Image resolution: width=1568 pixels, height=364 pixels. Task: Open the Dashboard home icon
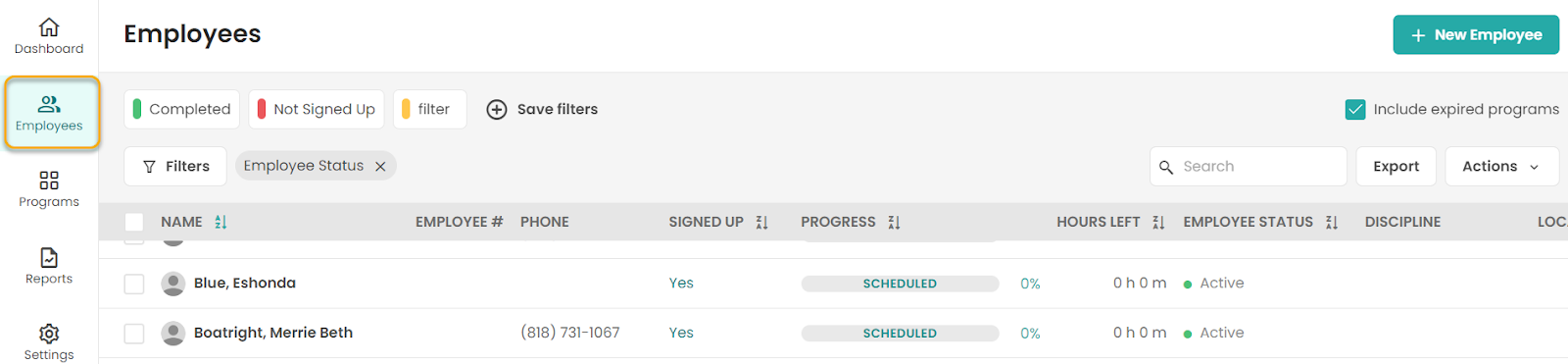coord(49,27)
